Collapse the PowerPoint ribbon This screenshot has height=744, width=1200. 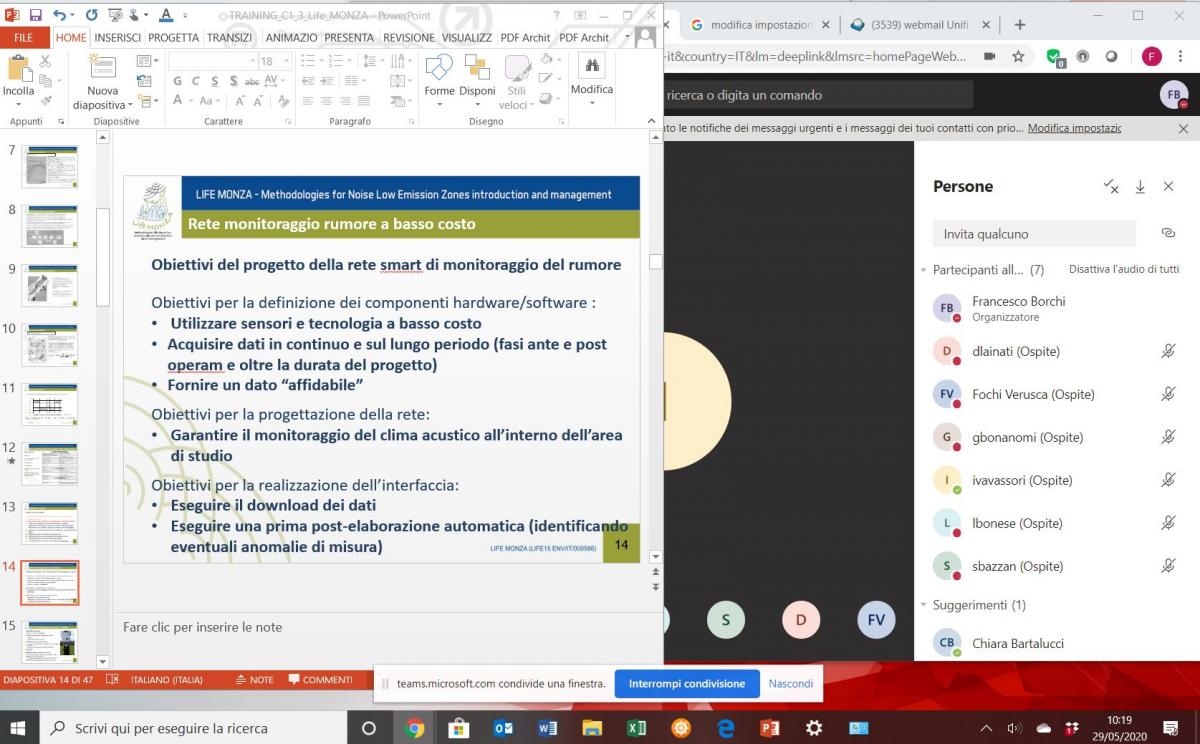coord(651,122)
